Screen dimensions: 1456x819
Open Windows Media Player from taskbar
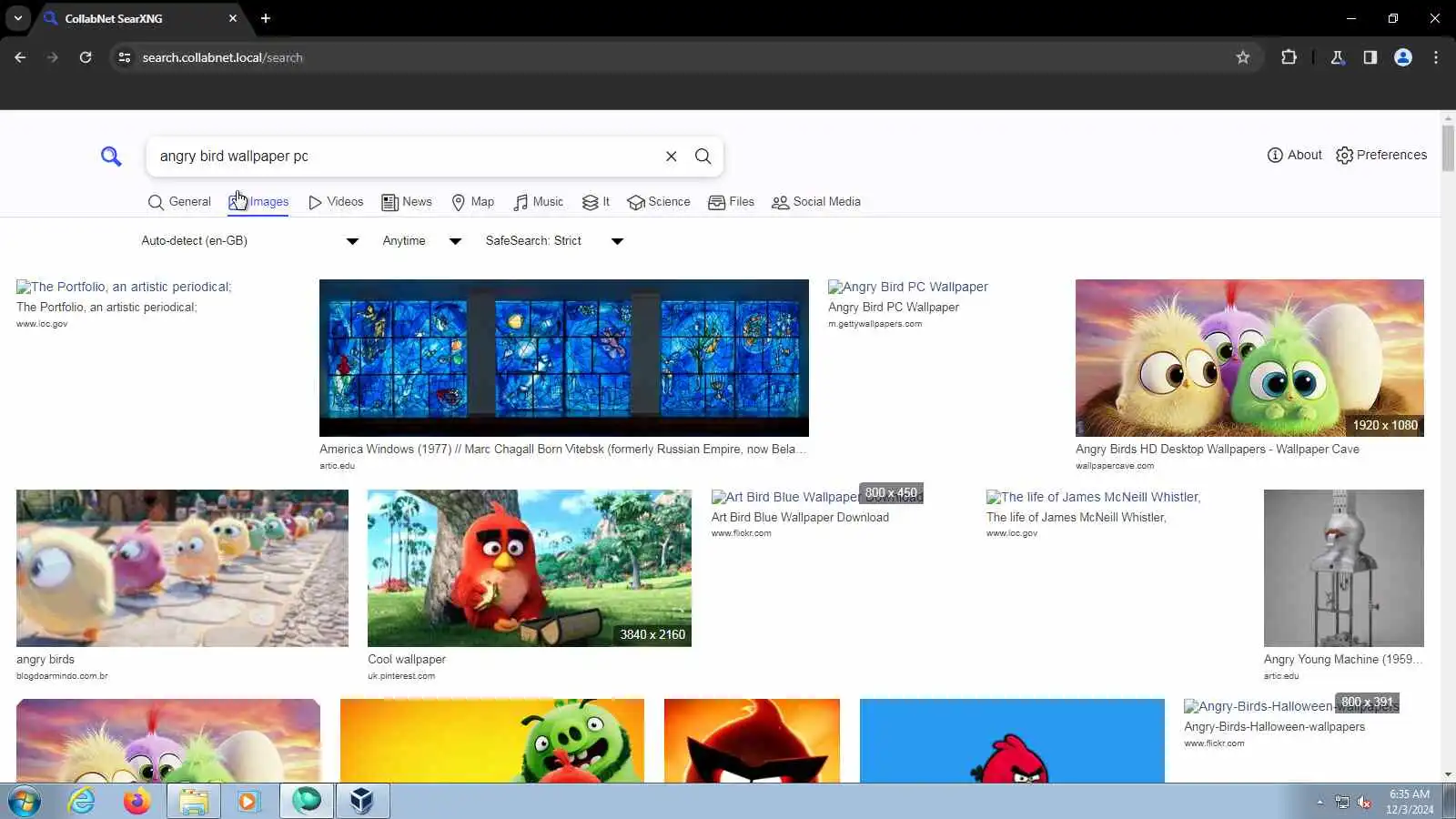[x=248, y=802]
